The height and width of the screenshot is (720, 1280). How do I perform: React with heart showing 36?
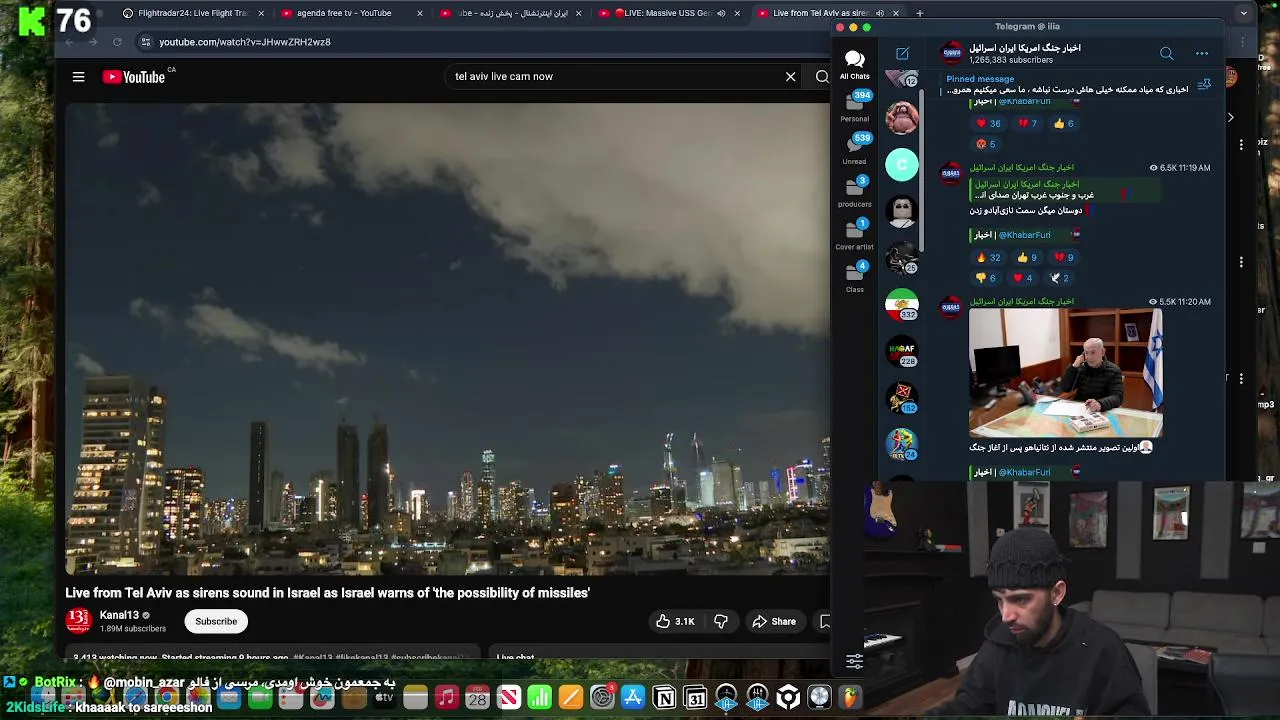(x=988, y=123)
